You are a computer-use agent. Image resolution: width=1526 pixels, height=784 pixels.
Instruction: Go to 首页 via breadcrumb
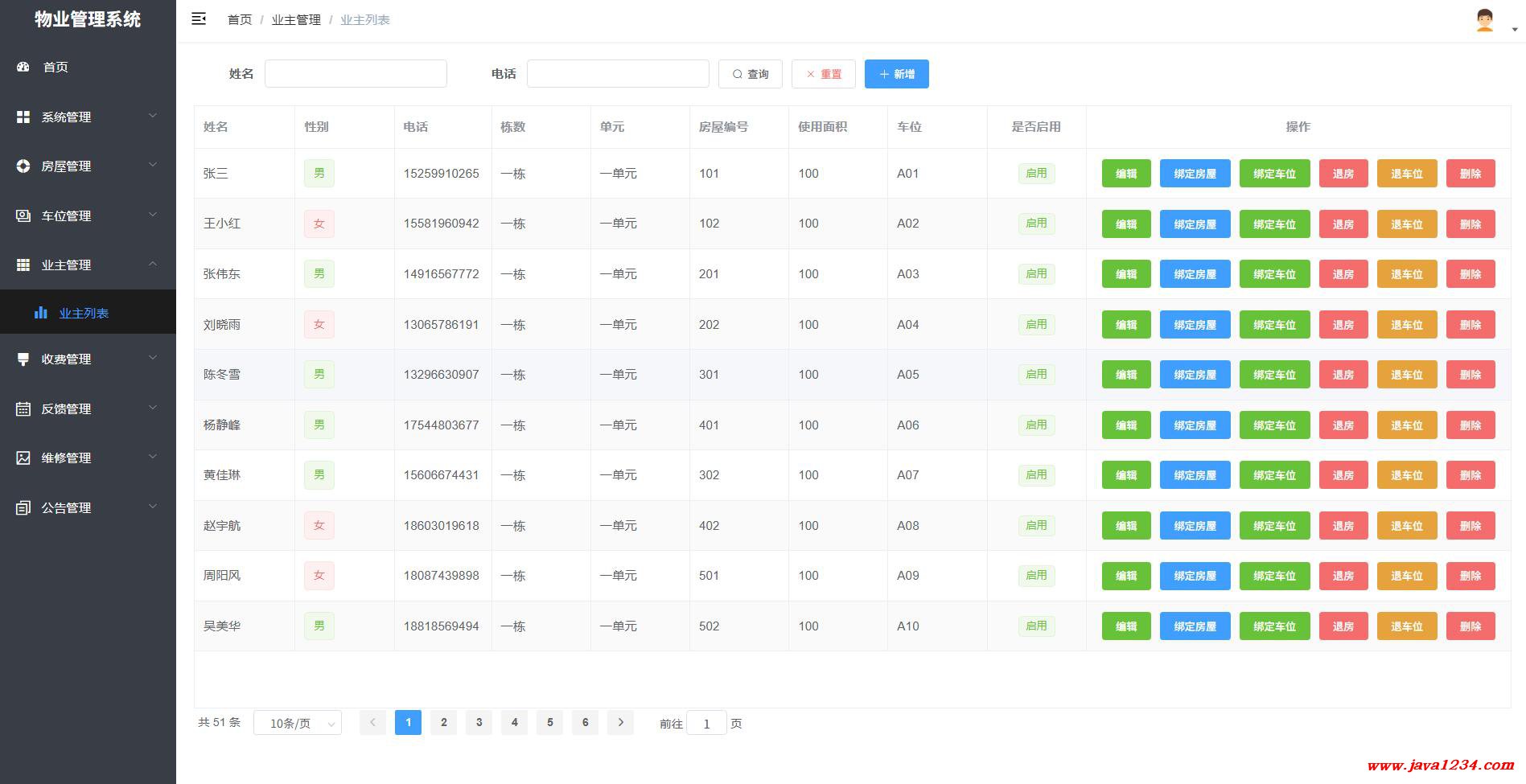(240, 20)
